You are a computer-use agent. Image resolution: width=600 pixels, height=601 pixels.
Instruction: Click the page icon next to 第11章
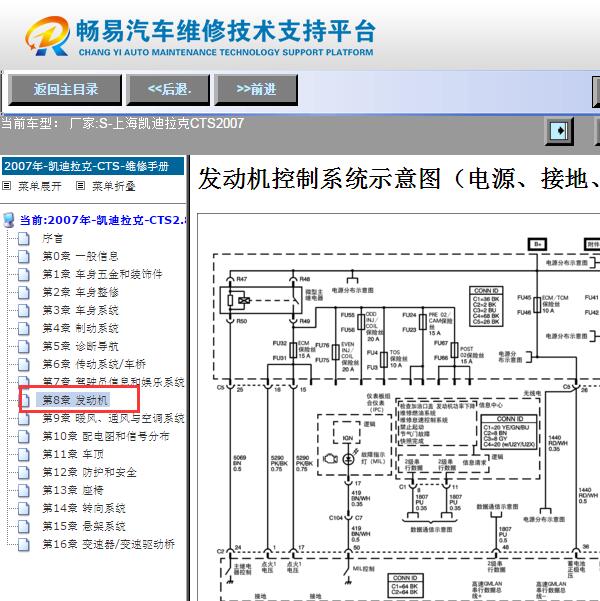[24, 454]
